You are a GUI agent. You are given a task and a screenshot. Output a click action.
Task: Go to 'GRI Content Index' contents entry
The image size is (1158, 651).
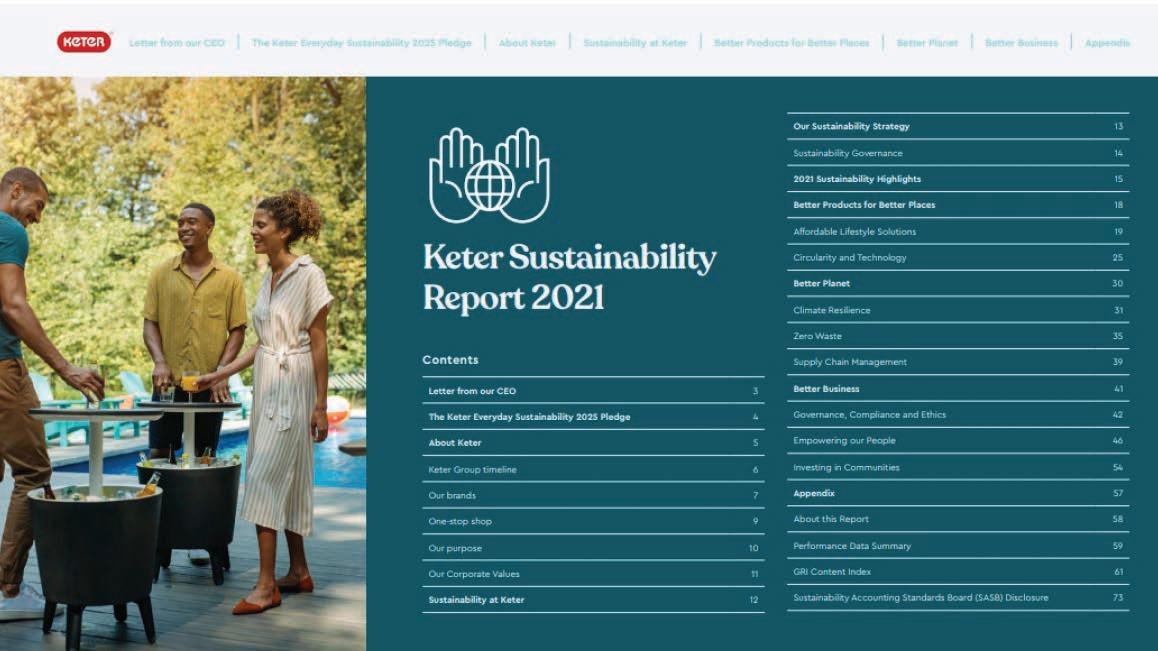pyautogui.click(x=958, y=571)
